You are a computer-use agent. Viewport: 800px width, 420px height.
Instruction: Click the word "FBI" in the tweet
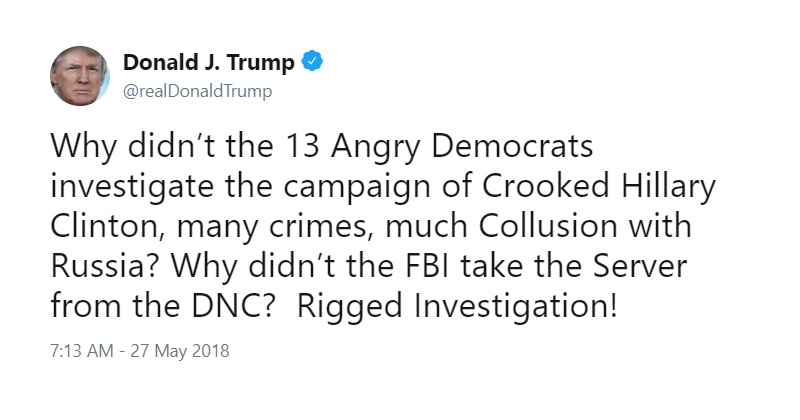tap(428, 266)
